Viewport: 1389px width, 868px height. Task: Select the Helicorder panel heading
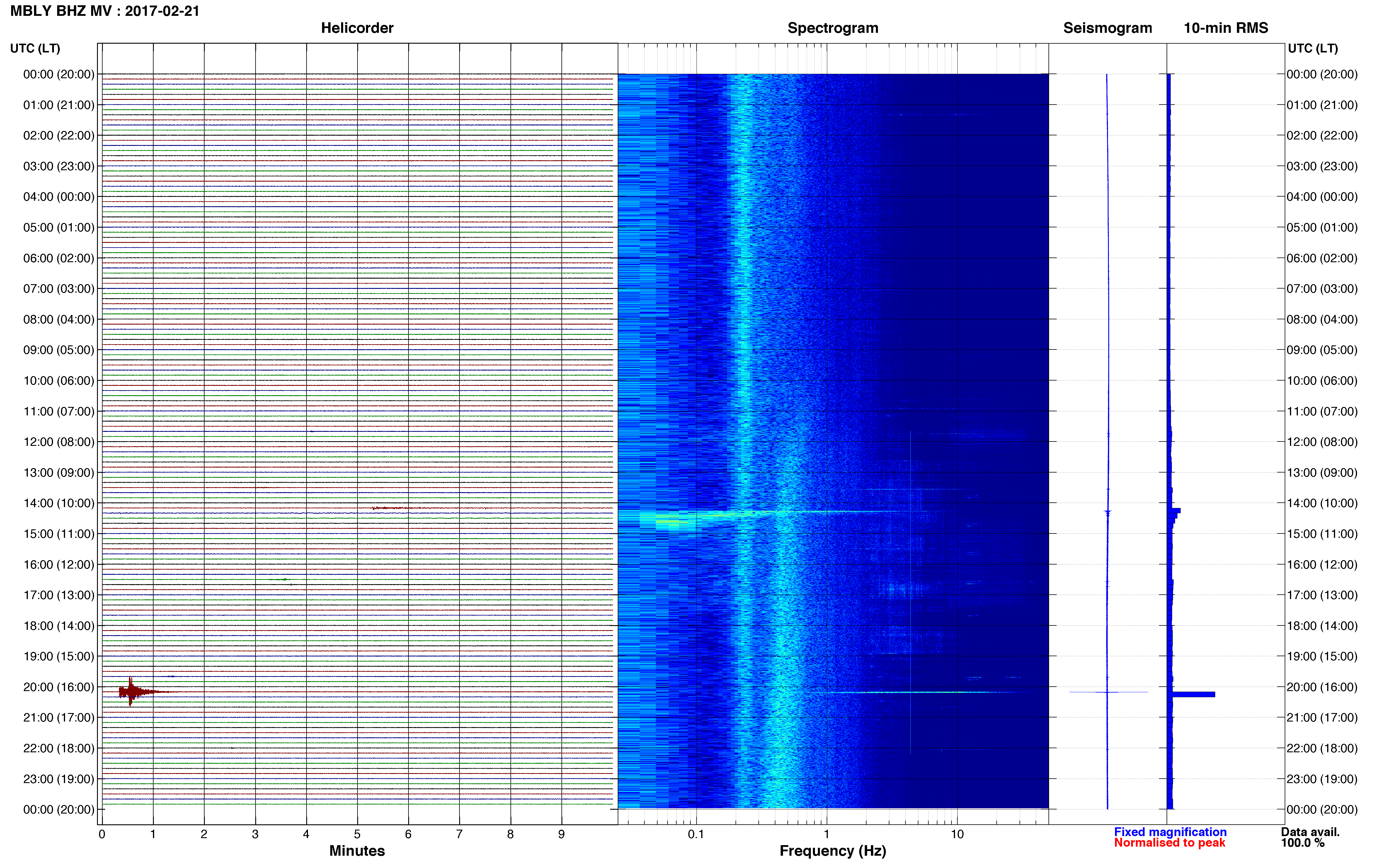tap(357, 28)
